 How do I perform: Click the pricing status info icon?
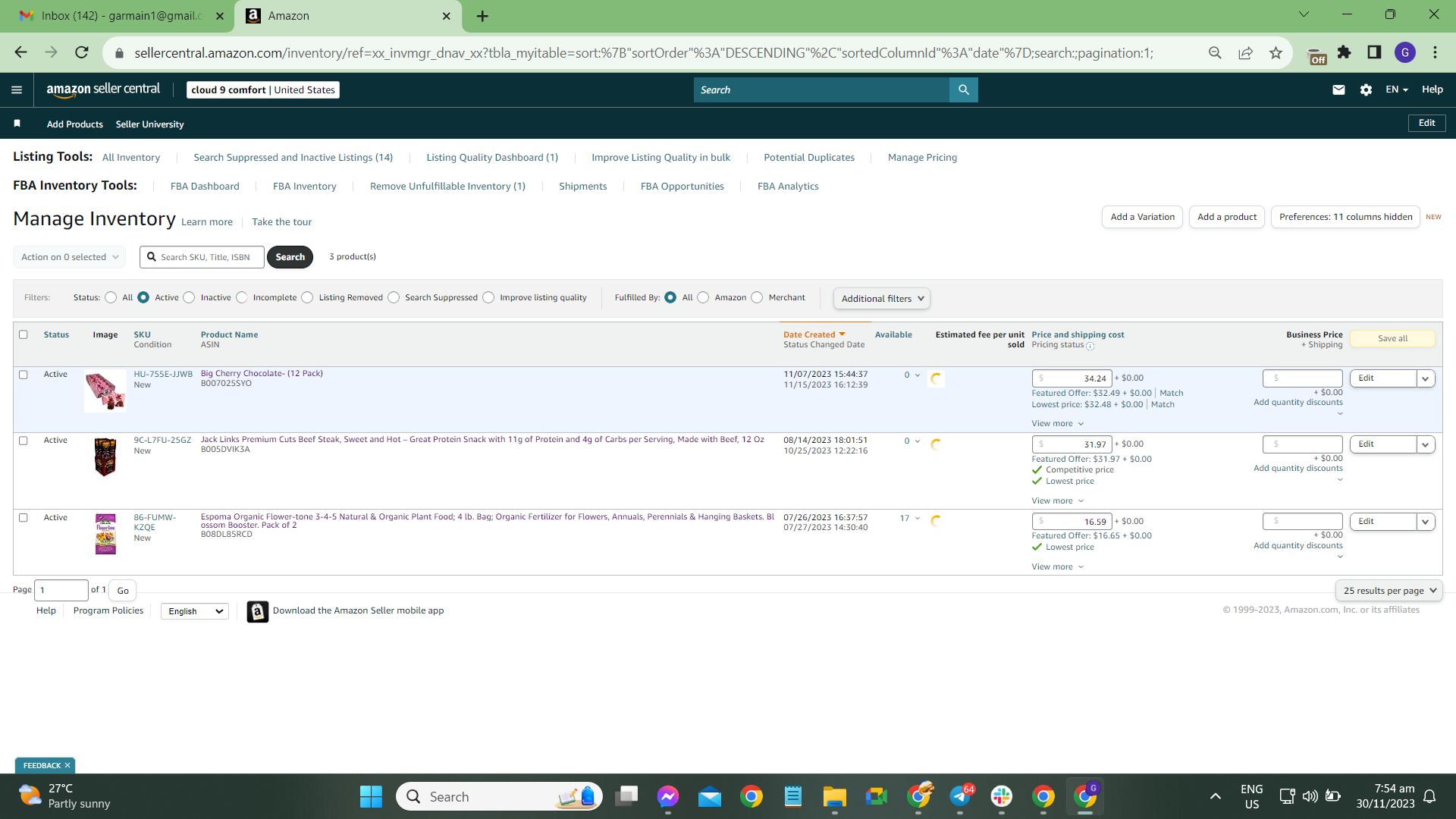(1090, 346)
